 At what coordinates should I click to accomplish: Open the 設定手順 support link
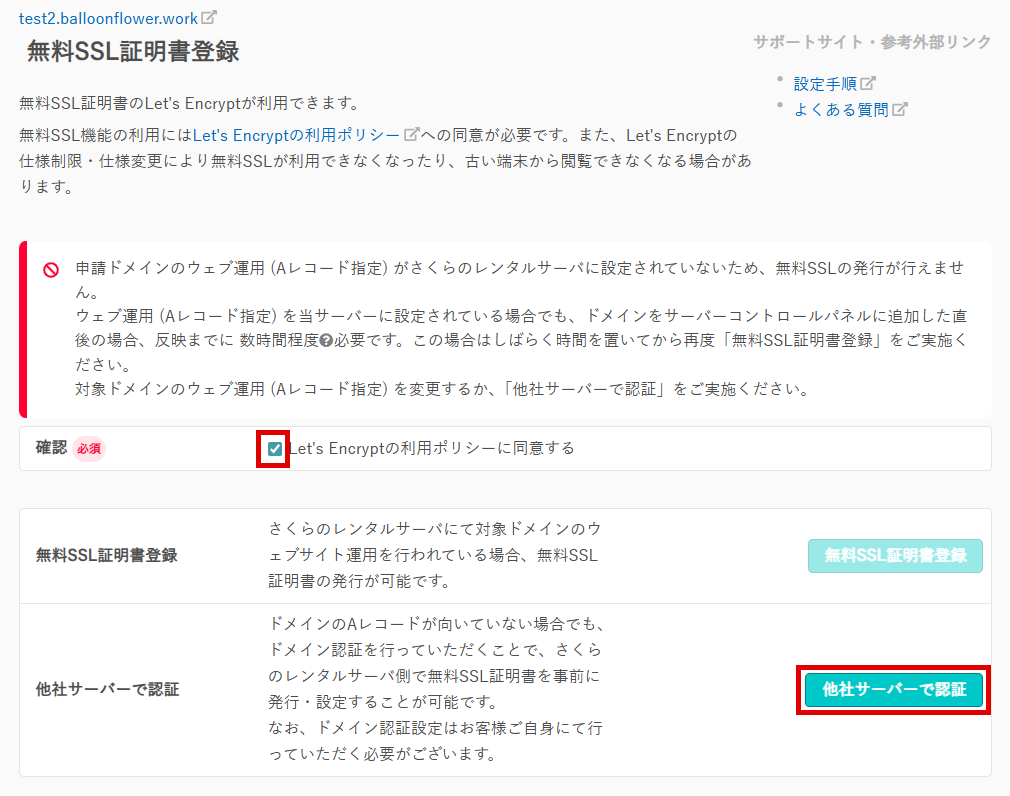point(826,84)
